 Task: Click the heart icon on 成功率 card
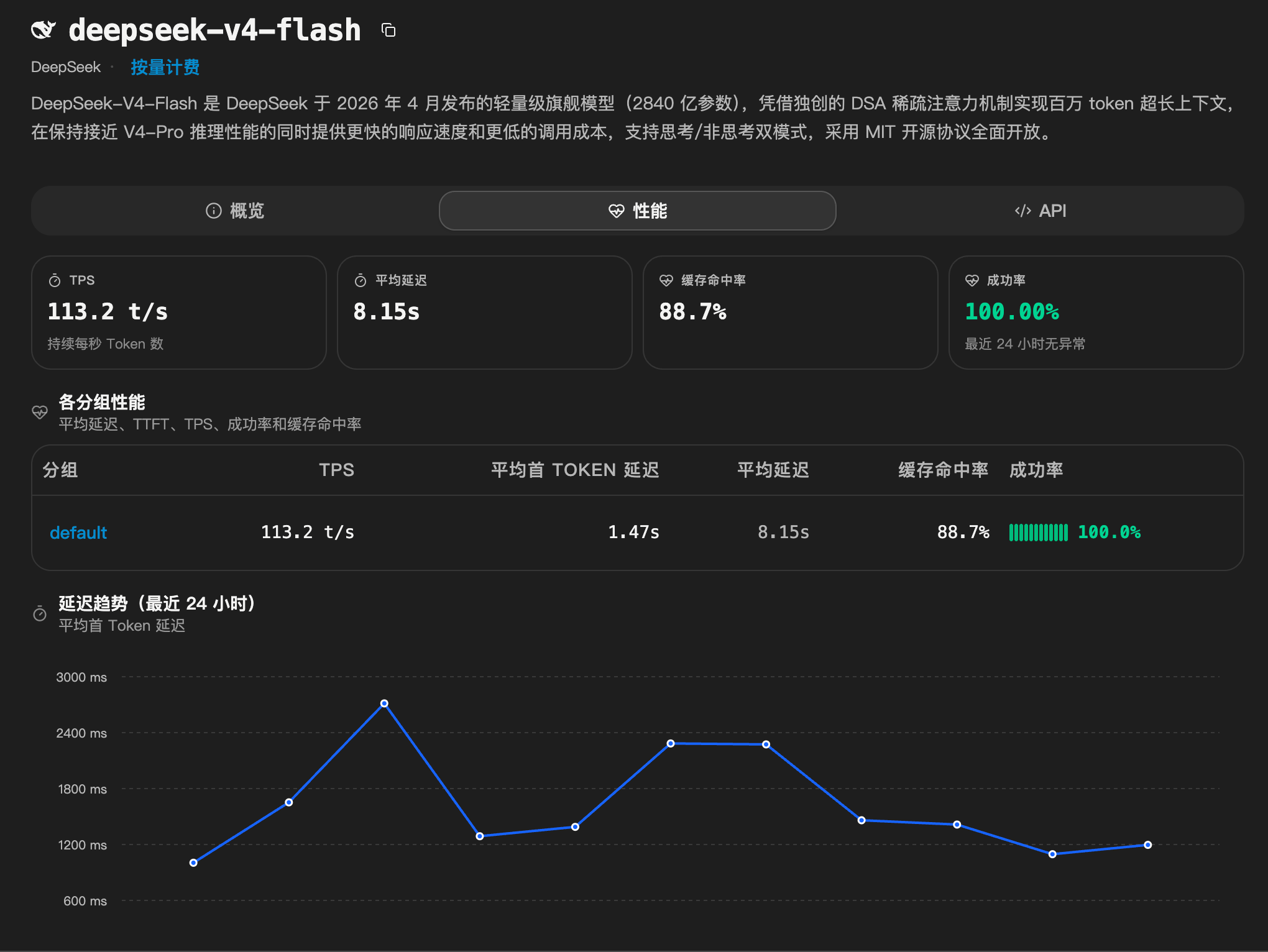(x=972, y=280)
